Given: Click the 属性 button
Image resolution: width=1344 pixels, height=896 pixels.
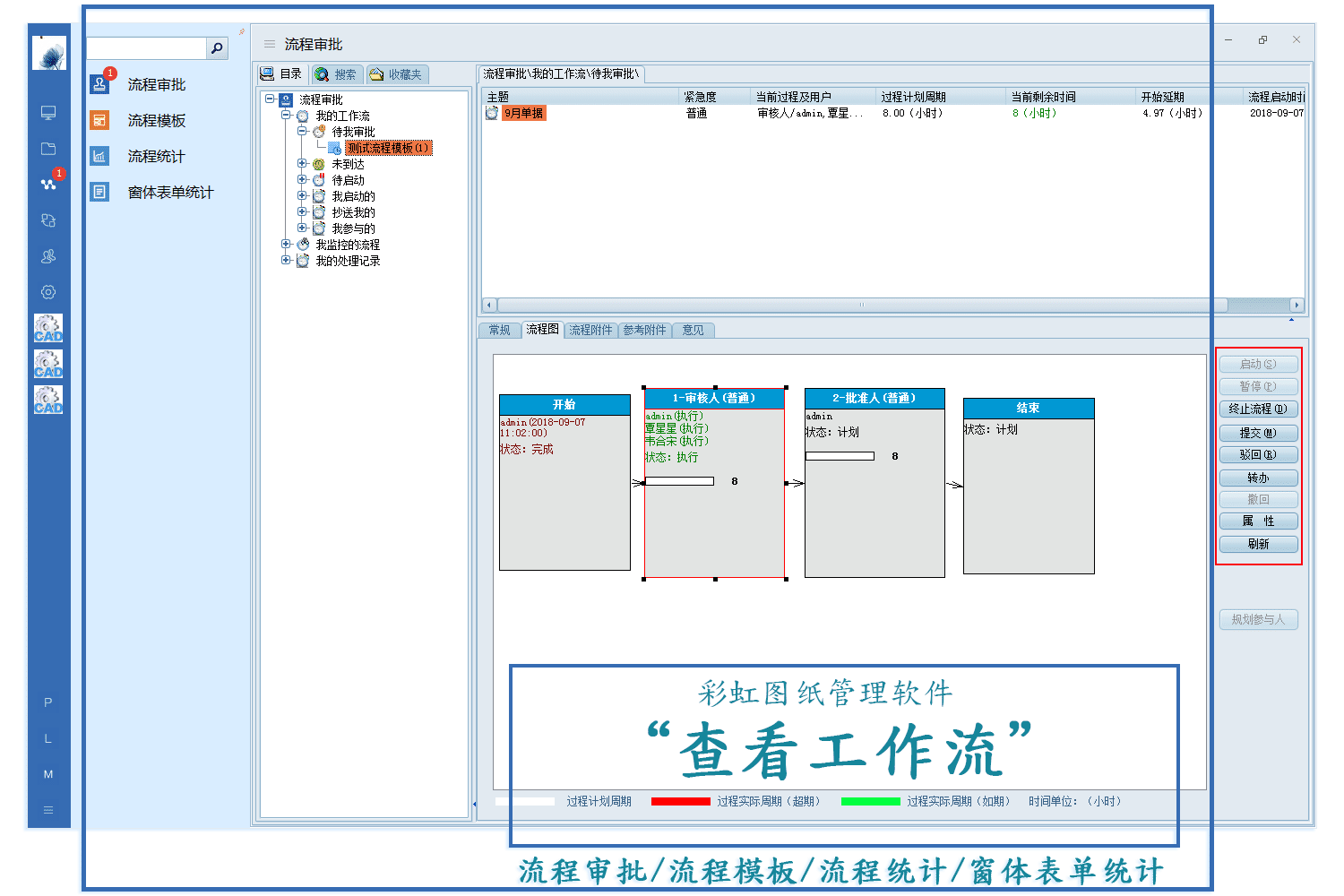Looking at the screenshot, I should click(x=1258, y=521).
